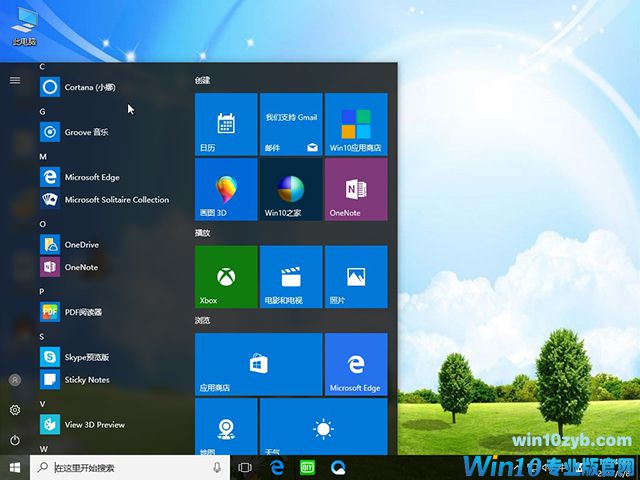640x480 pixels.
Task: Jump to letter O section header
Action: (x=43, y=224)
